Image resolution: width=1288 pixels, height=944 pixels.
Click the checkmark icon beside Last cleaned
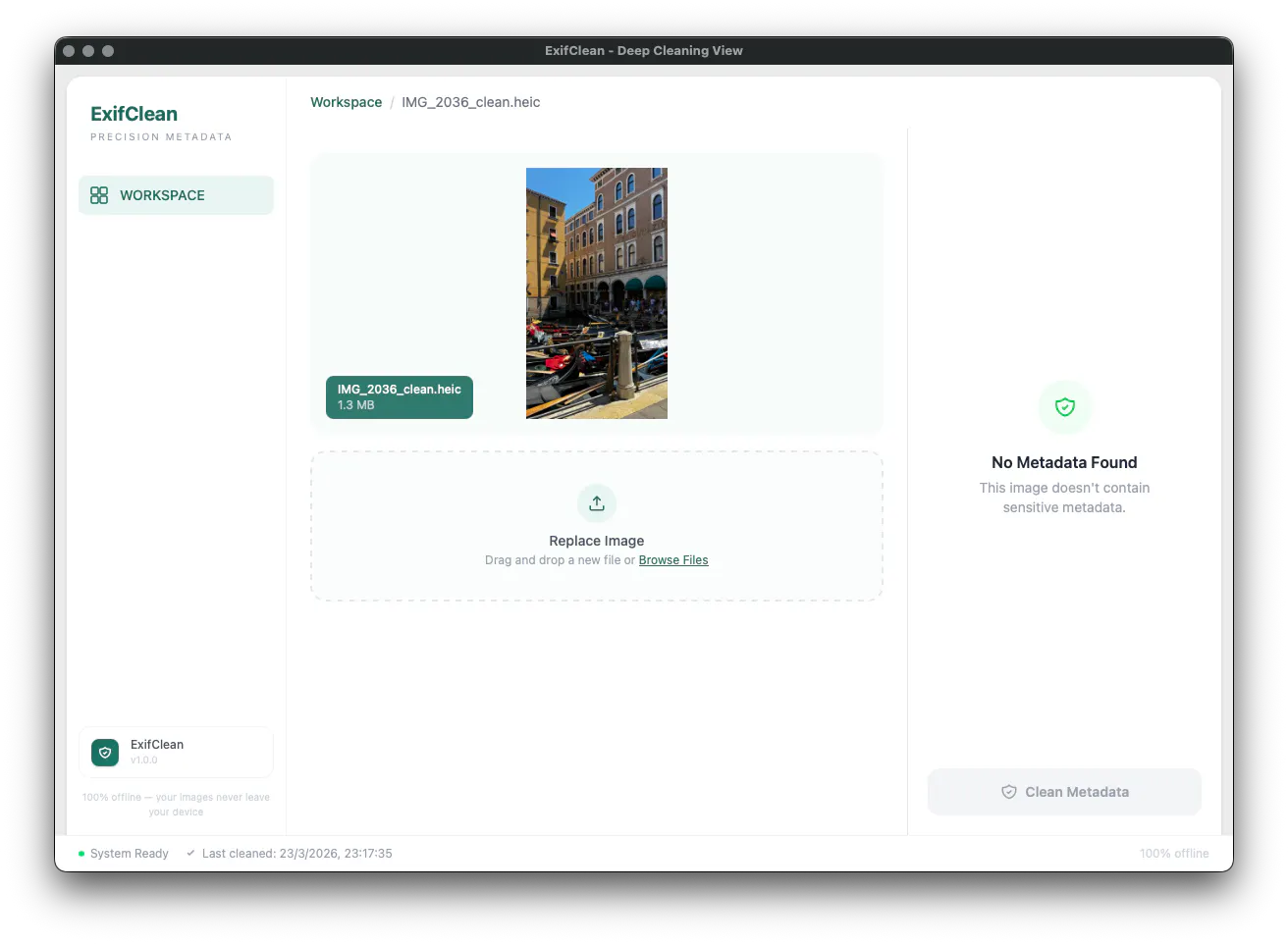click(x=190, y=853)
